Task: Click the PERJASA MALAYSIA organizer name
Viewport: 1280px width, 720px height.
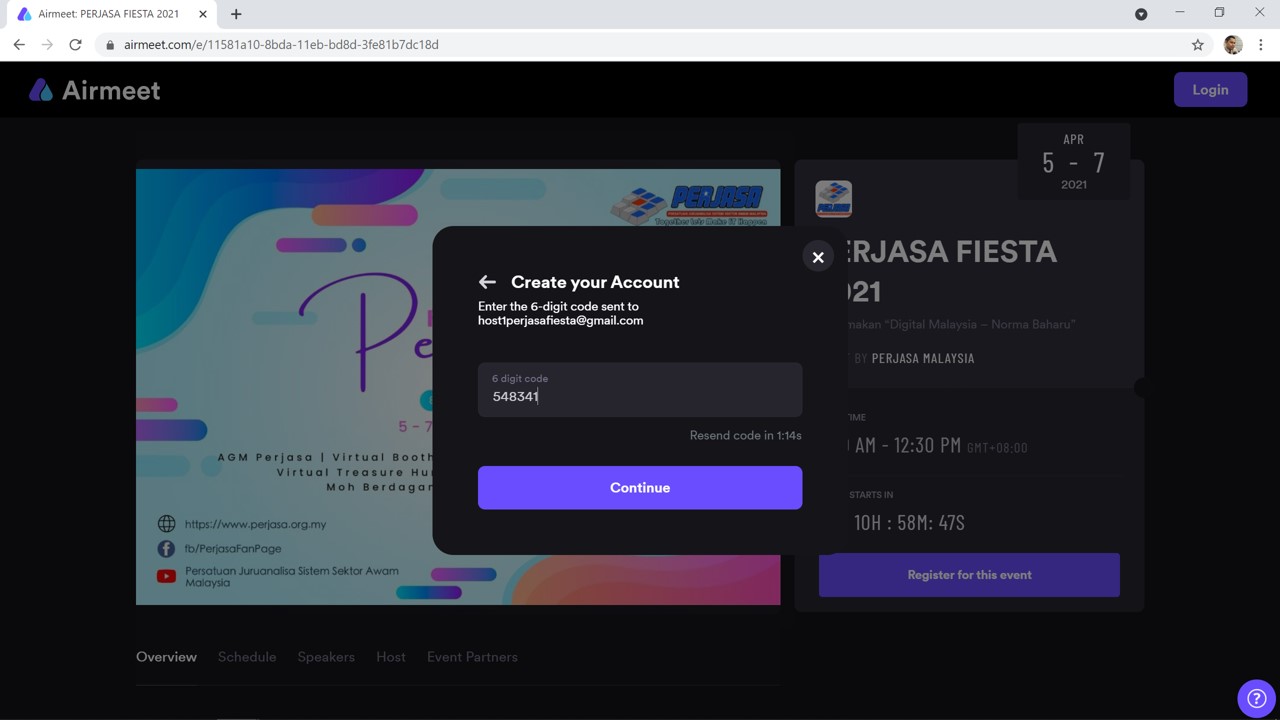Action: [923, 358]
